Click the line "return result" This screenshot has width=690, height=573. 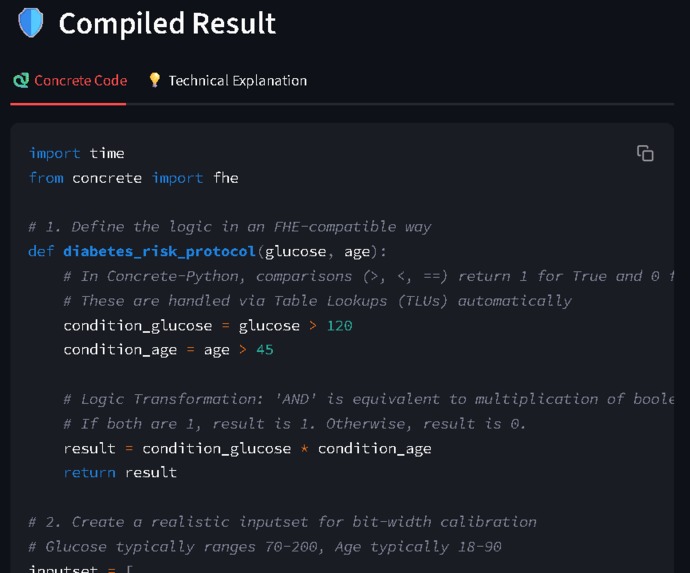click(120, 473)
